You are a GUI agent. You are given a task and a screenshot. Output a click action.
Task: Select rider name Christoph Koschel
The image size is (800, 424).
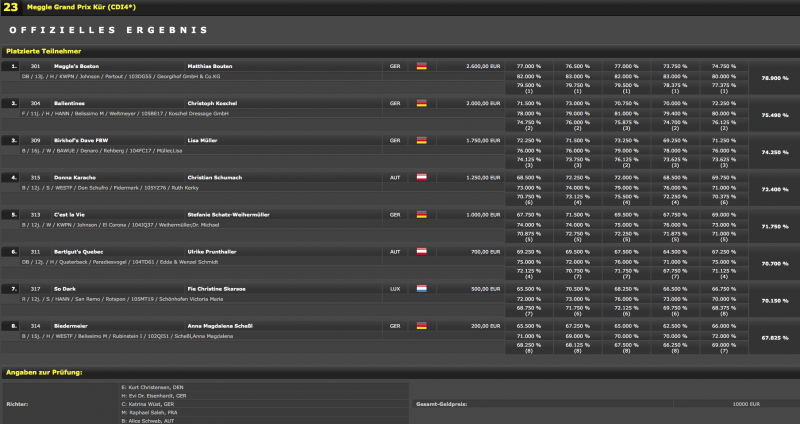pyautogui.click(x=214, y=102)
